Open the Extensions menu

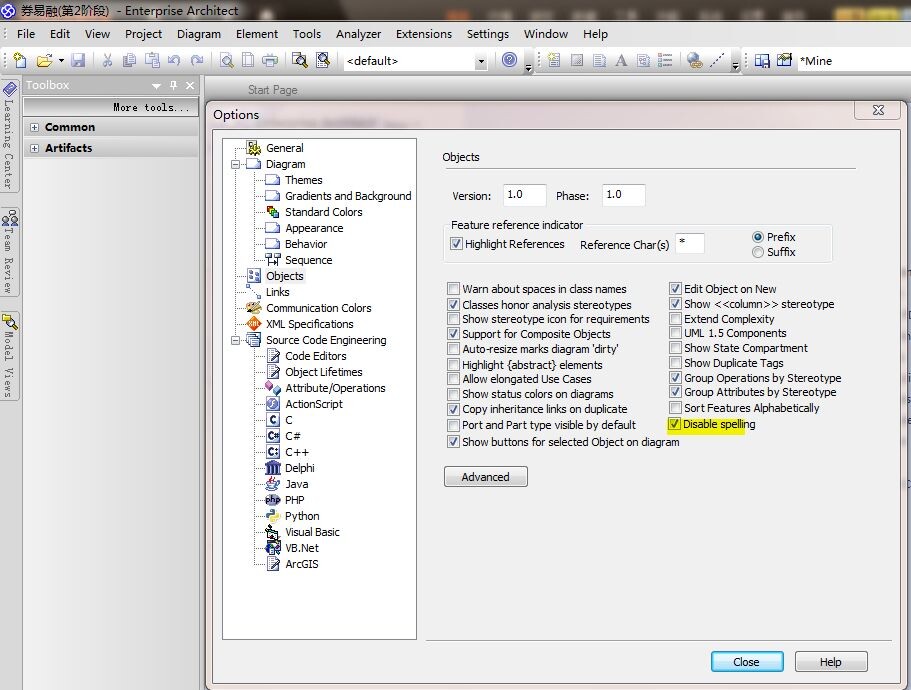(424, 34)
